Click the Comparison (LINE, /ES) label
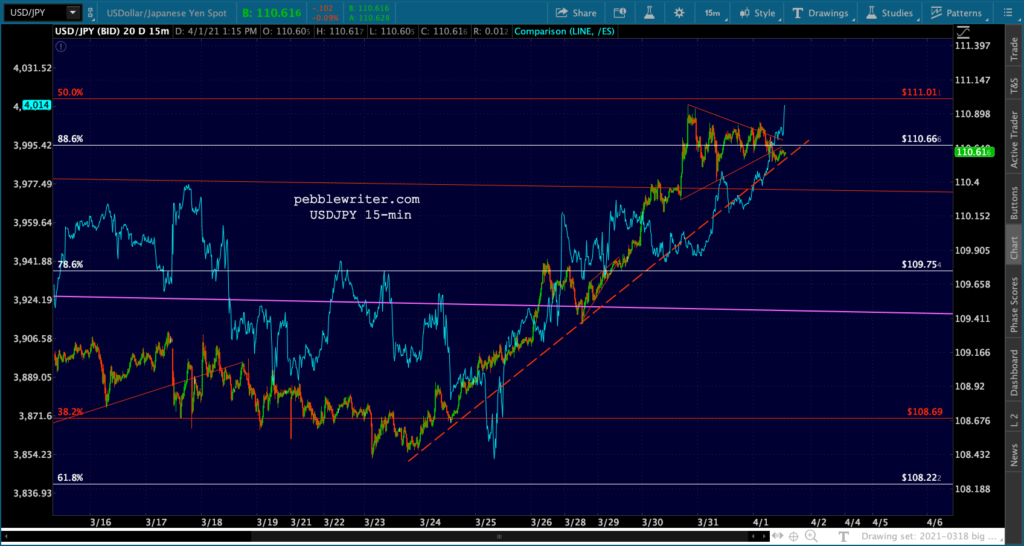 (564, 31)
